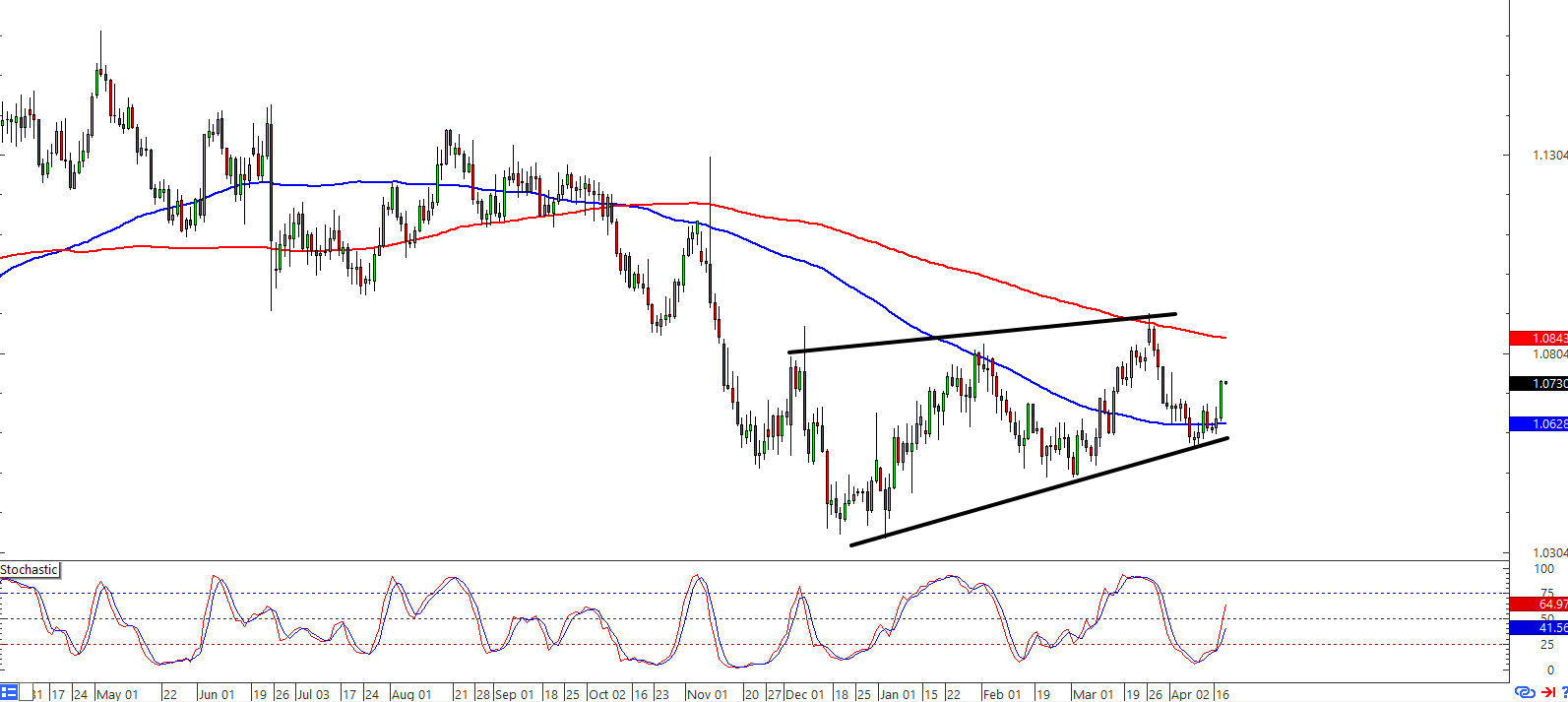1568x702 pixels.
Task: Click the blue list icon at bottom-left
Action: 9,693
